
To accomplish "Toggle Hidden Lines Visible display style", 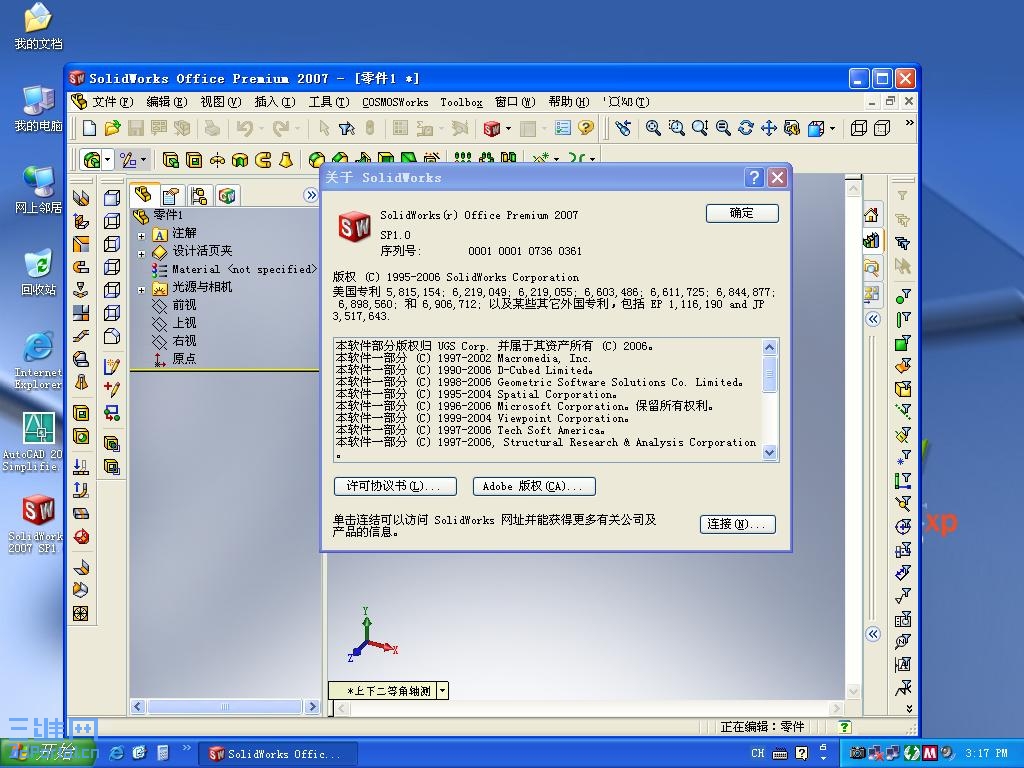I will 882,128.
